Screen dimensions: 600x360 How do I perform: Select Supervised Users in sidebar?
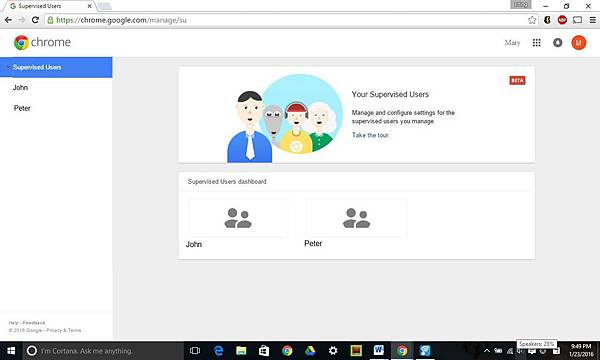pyautogui.click(x=56, y=67)
